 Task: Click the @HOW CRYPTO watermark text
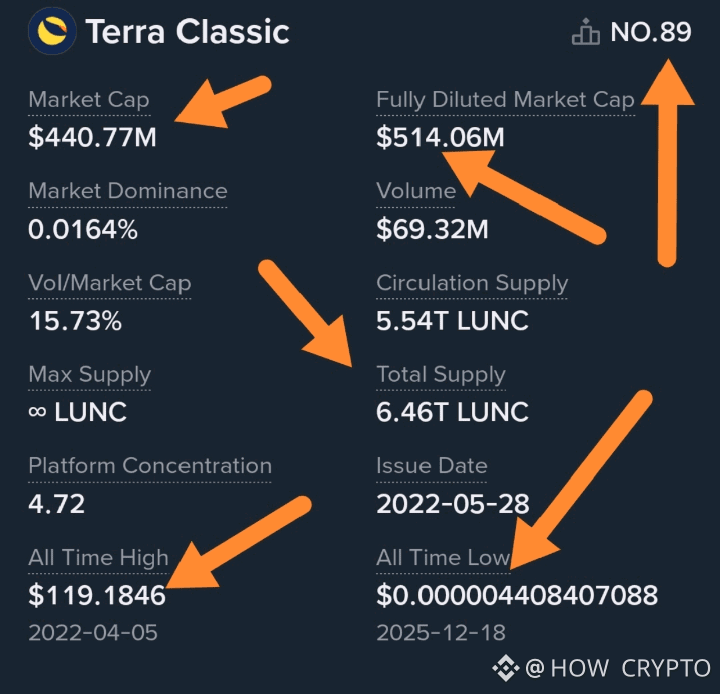tap(618, 668)
